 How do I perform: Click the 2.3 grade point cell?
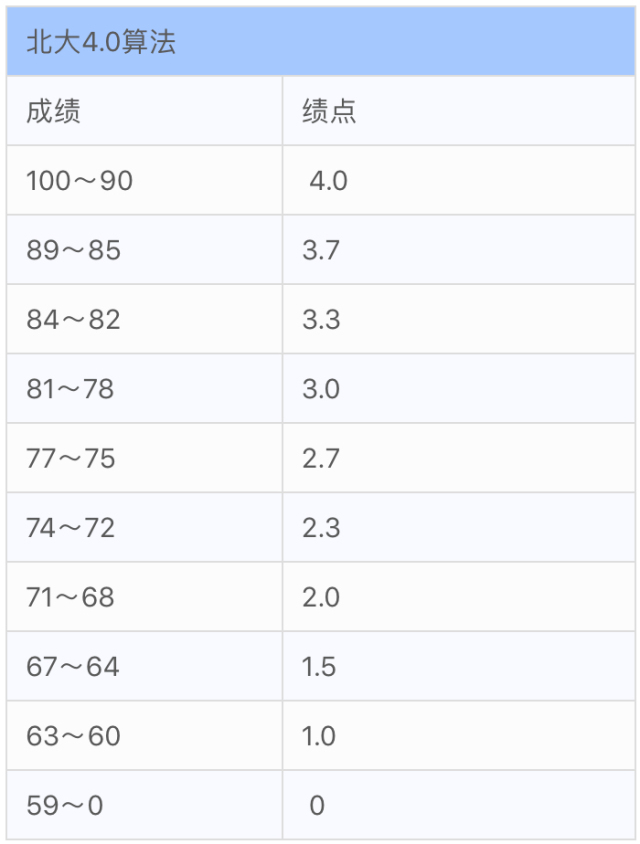[459, 528]
